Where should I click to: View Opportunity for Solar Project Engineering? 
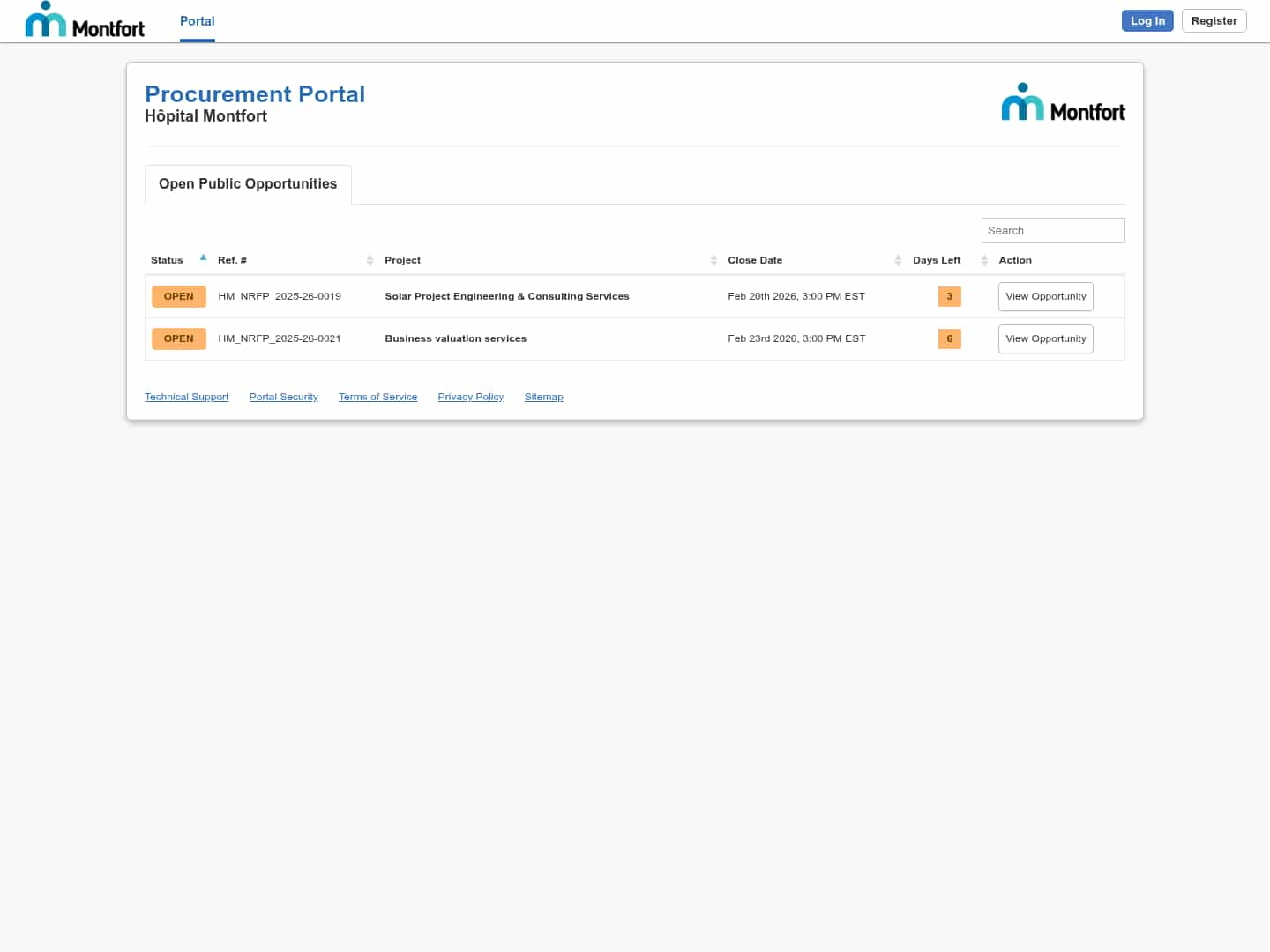(x=1045, y=296)
